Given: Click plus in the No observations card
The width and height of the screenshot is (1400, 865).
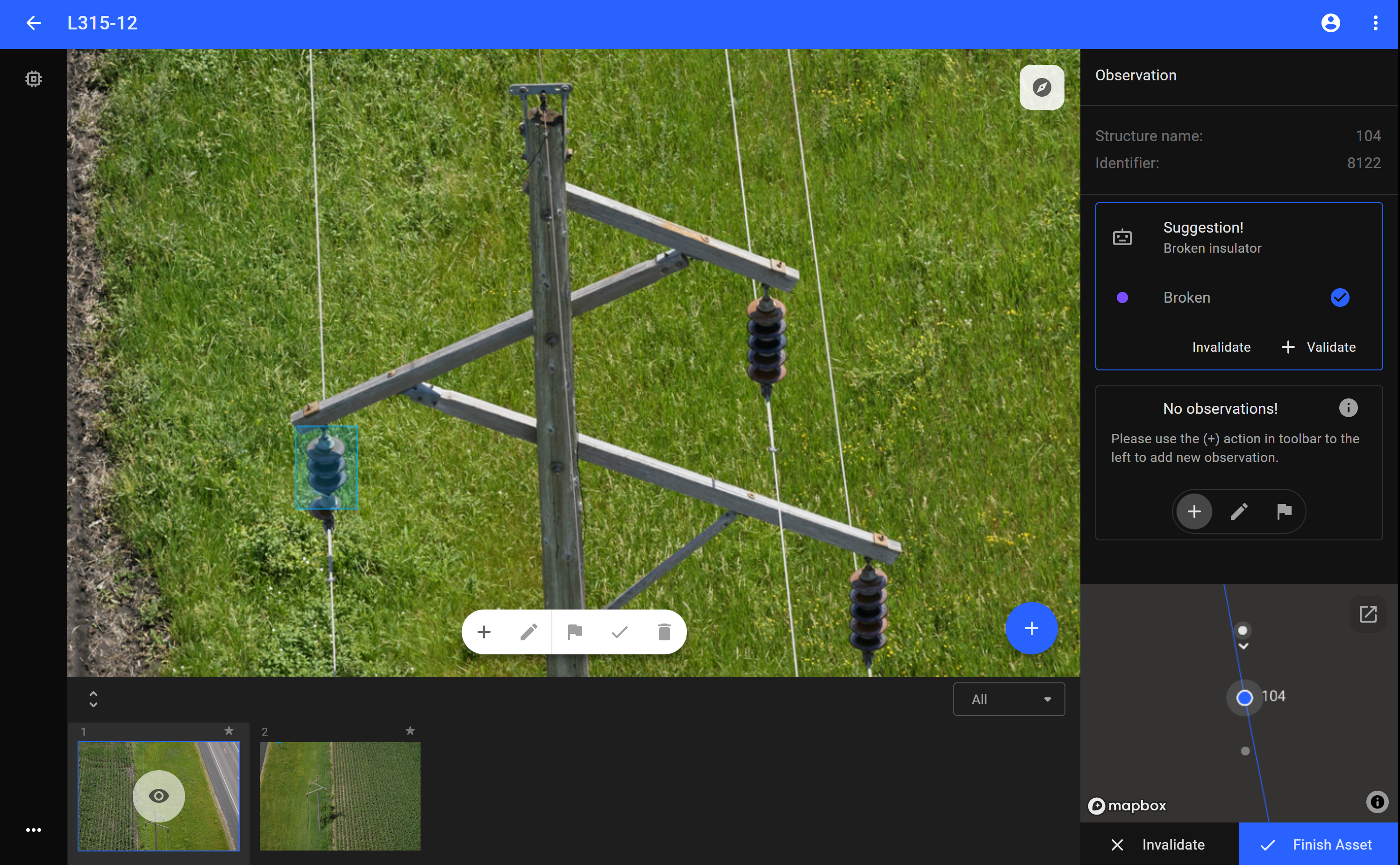Looking at the screenshot, I should (1194, 511).
